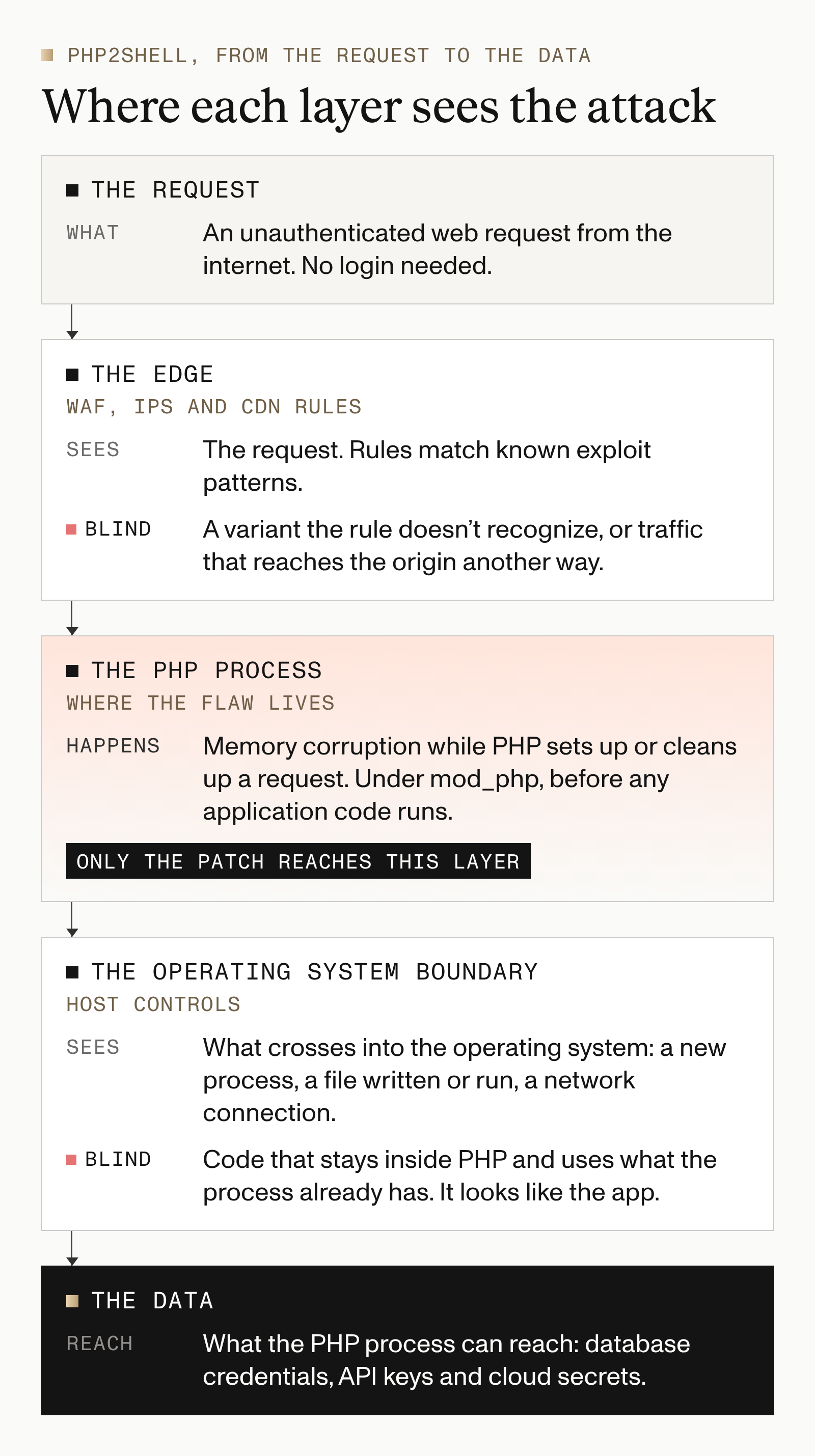This screenshot has width=815, height=1456.
Task: Click the red square marker beside operating system 'BLIND'
Action: (71, 1159)
